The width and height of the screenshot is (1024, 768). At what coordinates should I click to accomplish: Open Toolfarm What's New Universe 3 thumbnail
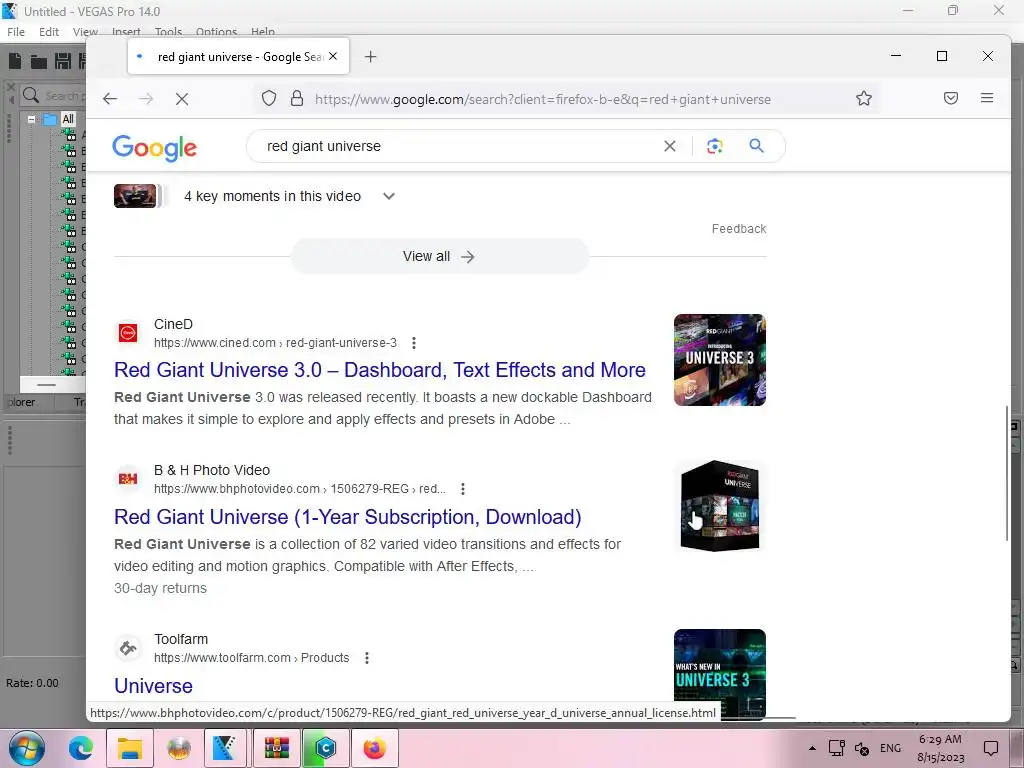coord(720,674)
